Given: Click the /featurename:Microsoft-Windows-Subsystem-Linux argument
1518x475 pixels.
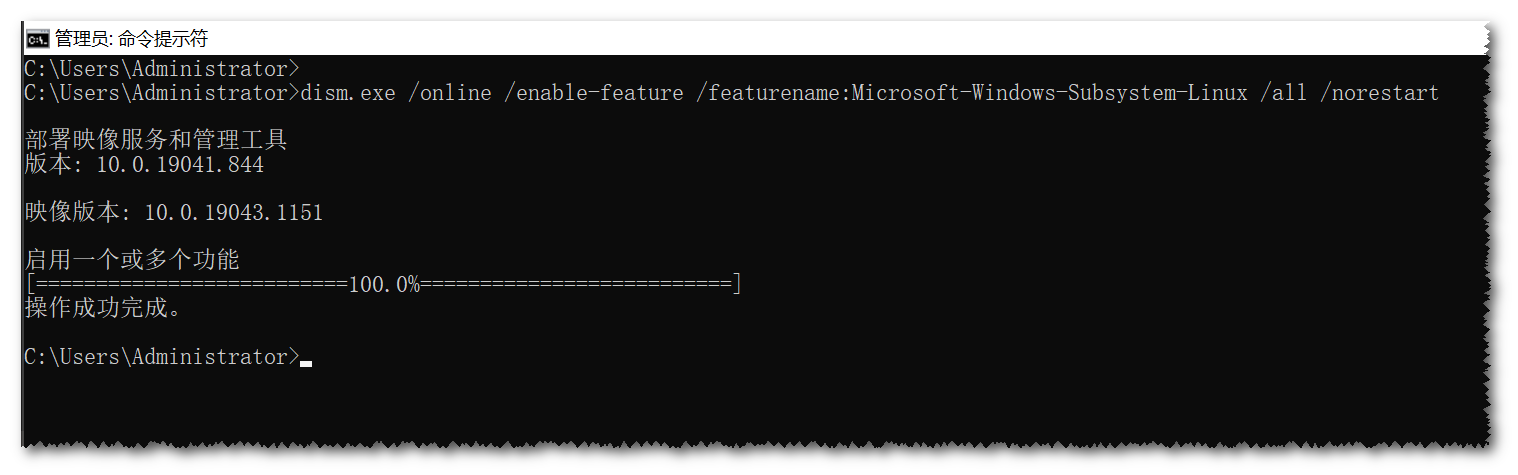Looking at the screenshot, I should point(972,93).
